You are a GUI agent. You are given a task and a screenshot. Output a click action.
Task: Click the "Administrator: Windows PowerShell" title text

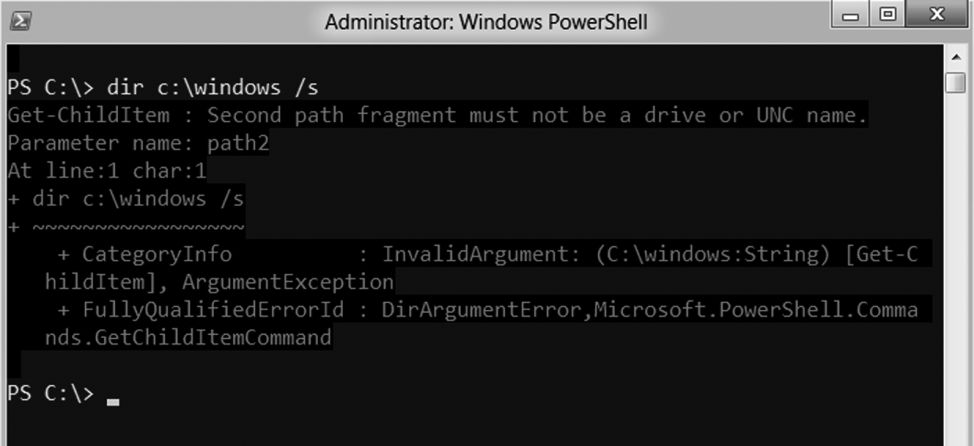tap(486, 21)
